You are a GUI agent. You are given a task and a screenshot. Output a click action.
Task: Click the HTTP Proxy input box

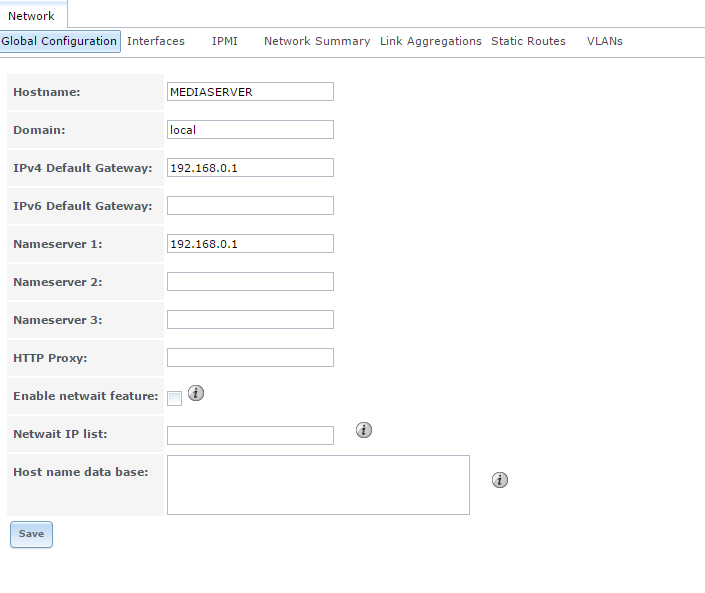(250, 358)
